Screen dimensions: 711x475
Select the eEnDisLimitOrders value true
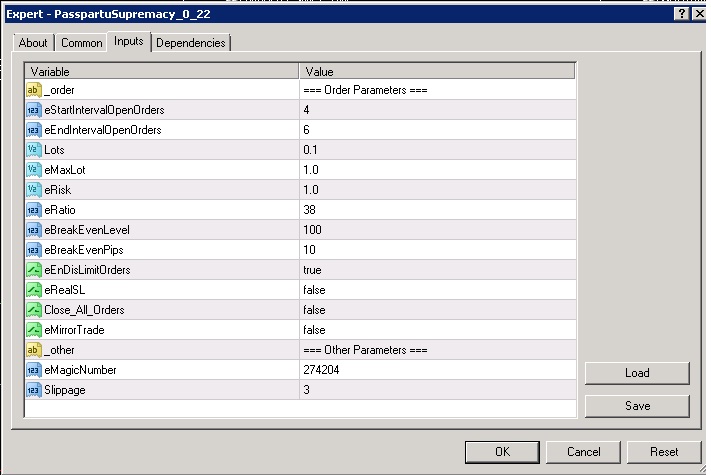pyautogui.click(x=438, y=270)
